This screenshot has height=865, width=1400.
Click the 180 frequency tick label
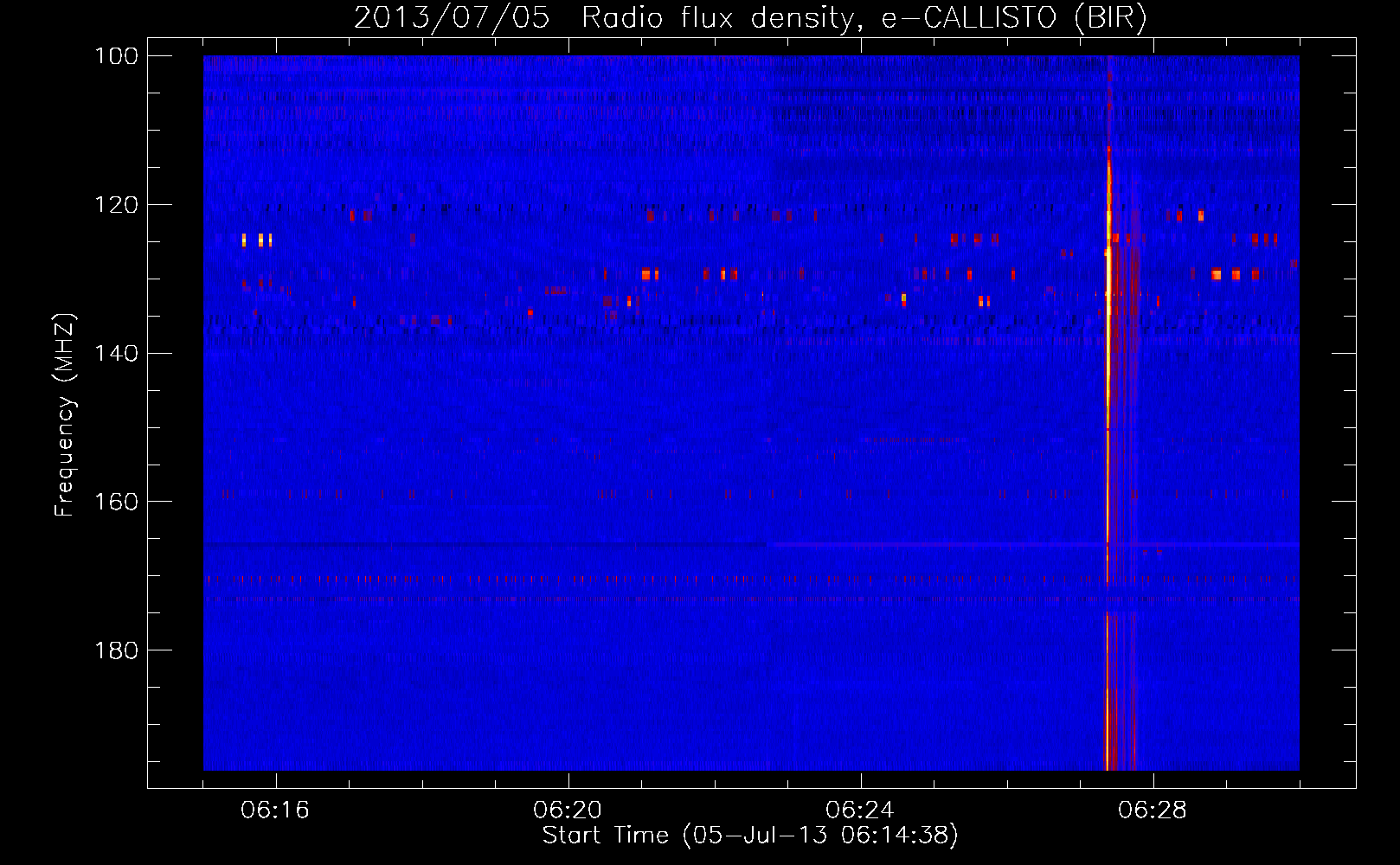pos(117,650)
